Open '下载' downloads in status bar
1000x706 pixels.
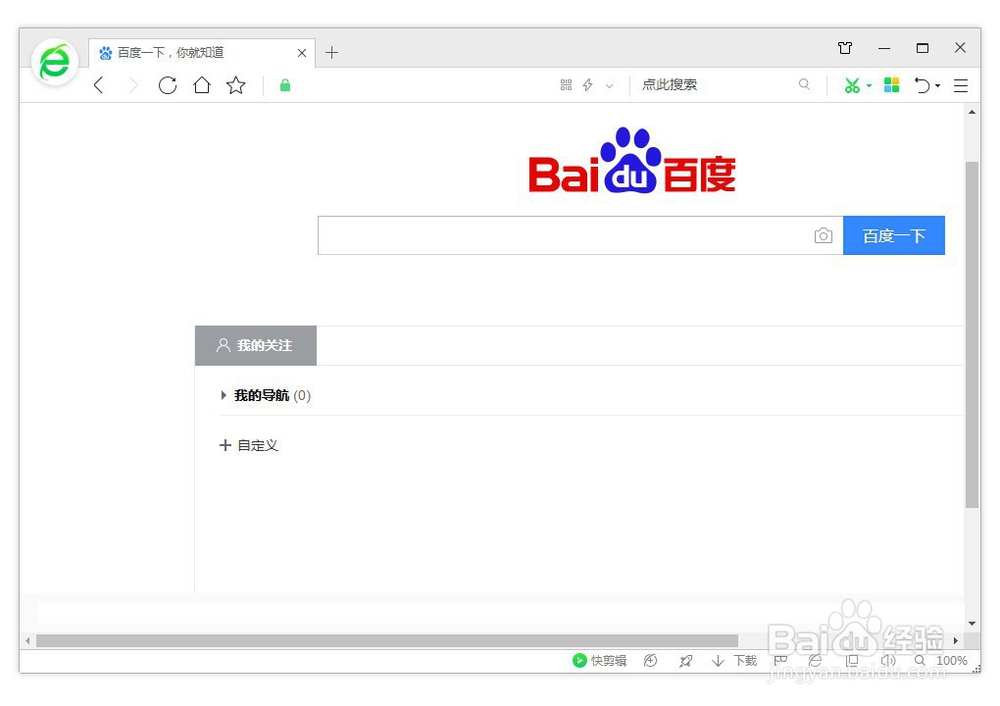pyautogui.click(x=734, y=661)
